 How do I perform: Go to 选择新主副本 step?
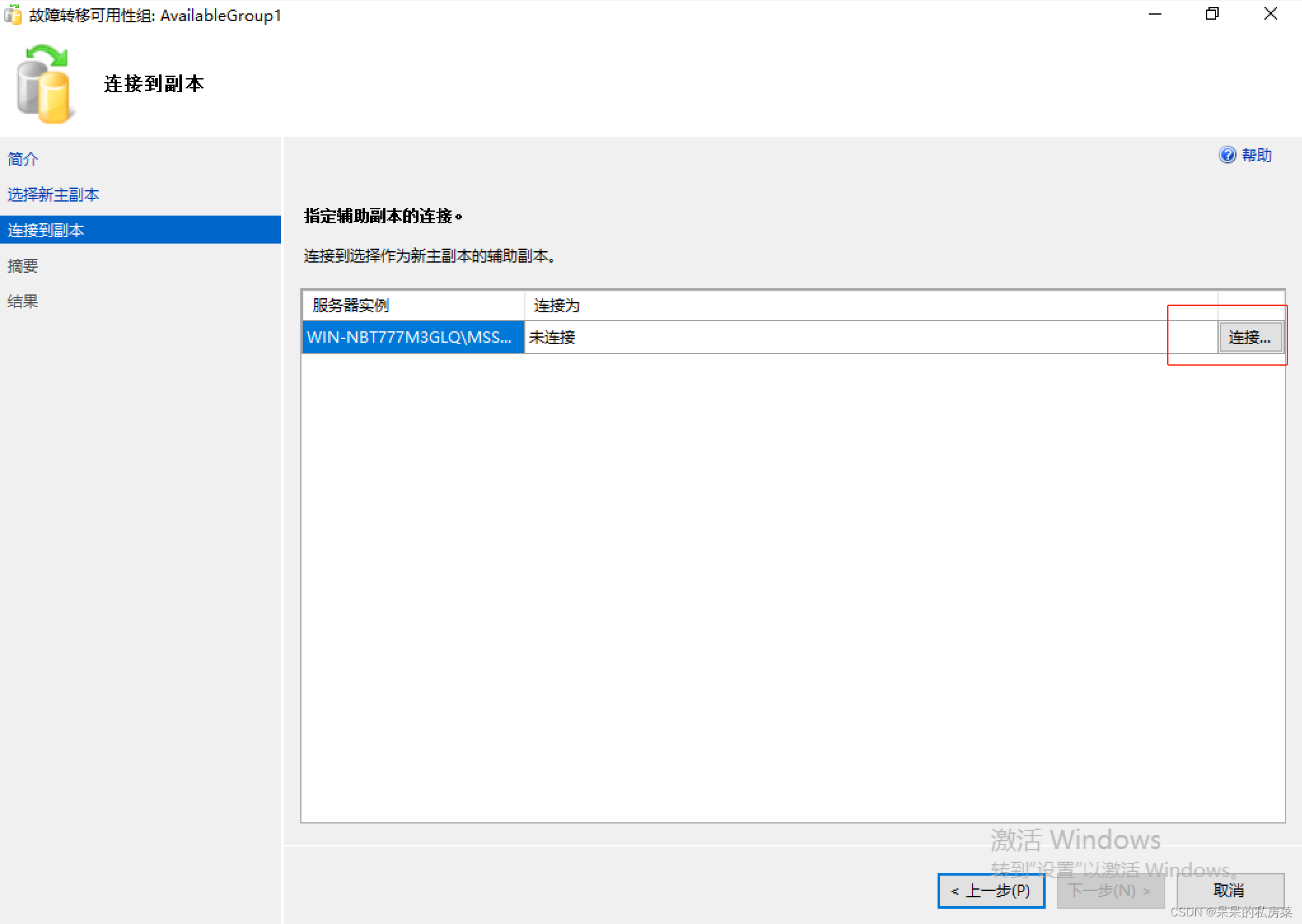point(53,195)
